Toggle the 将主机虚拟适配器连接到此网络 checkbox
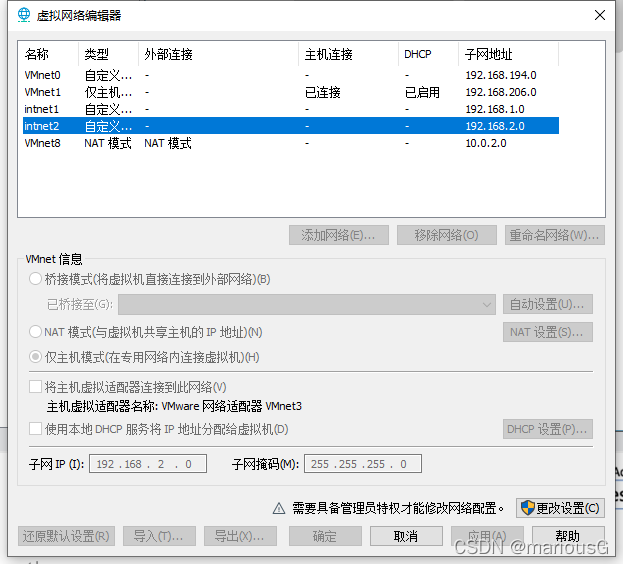This screenshot has height=564, width=623. pos(35,386)
